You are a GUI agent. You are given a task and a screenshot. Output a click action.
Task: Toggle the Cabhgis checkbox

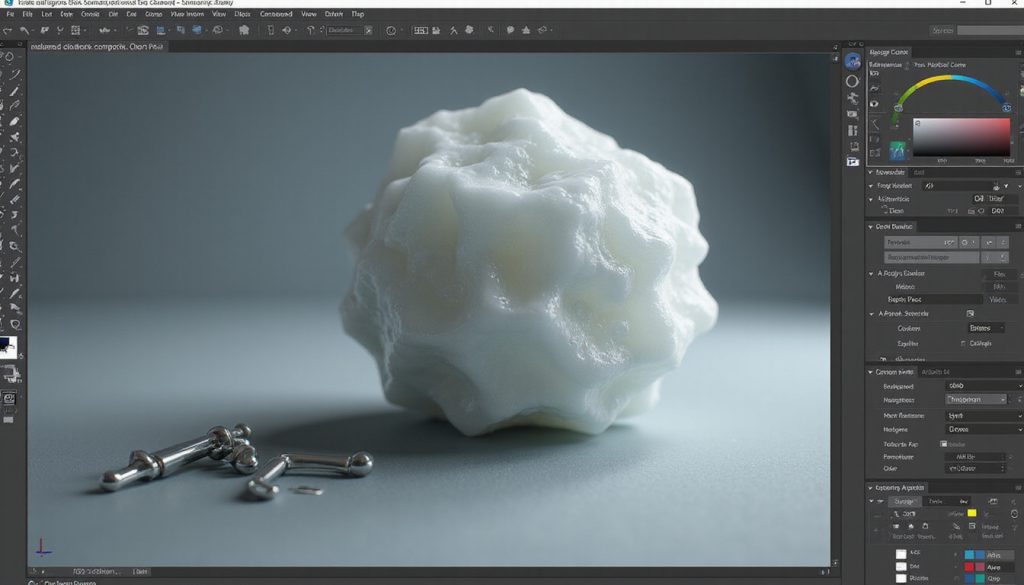(964, 343)
